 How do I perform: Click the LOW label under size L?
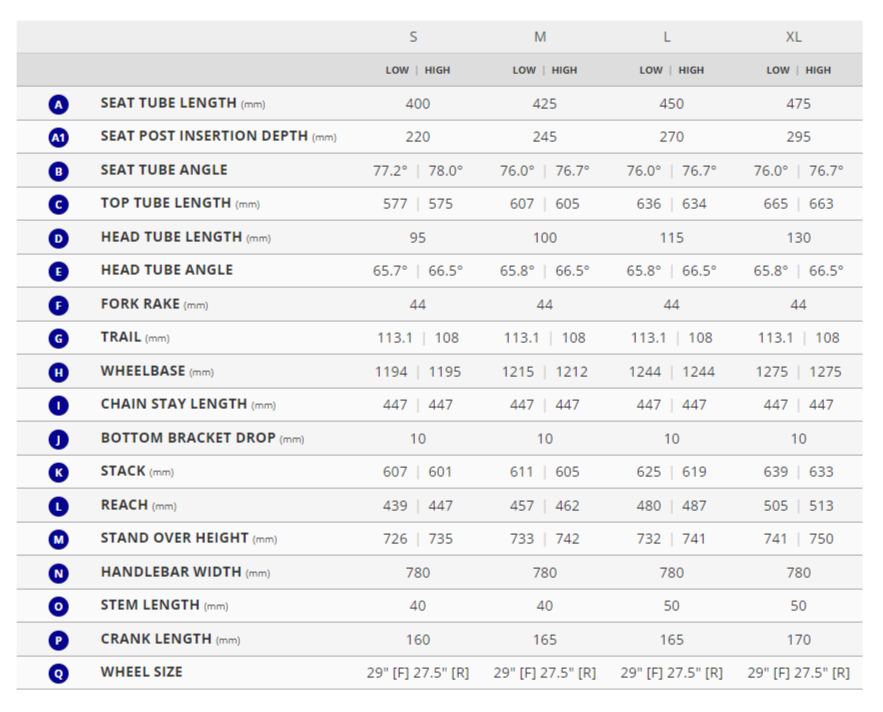(650, 71)
